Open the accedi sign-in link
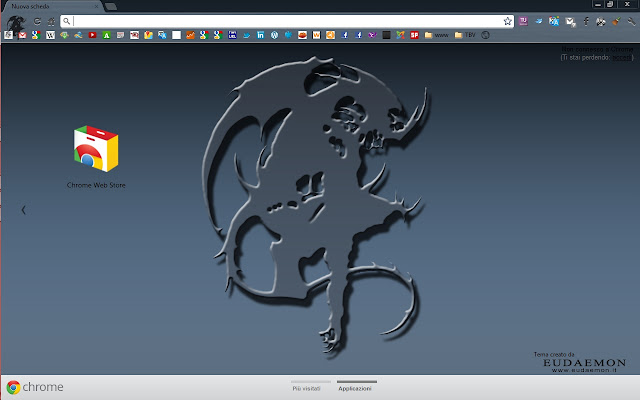The height and width of the screenshot is (400, 640). click(621, 58)
